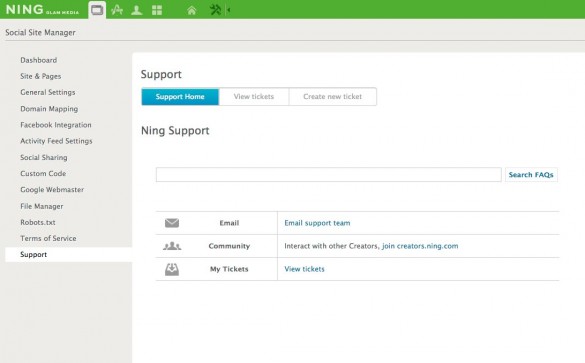The image size is (585, 363).
Task: Open Site & Pages in the sidebar
Action: coord(41,76)
